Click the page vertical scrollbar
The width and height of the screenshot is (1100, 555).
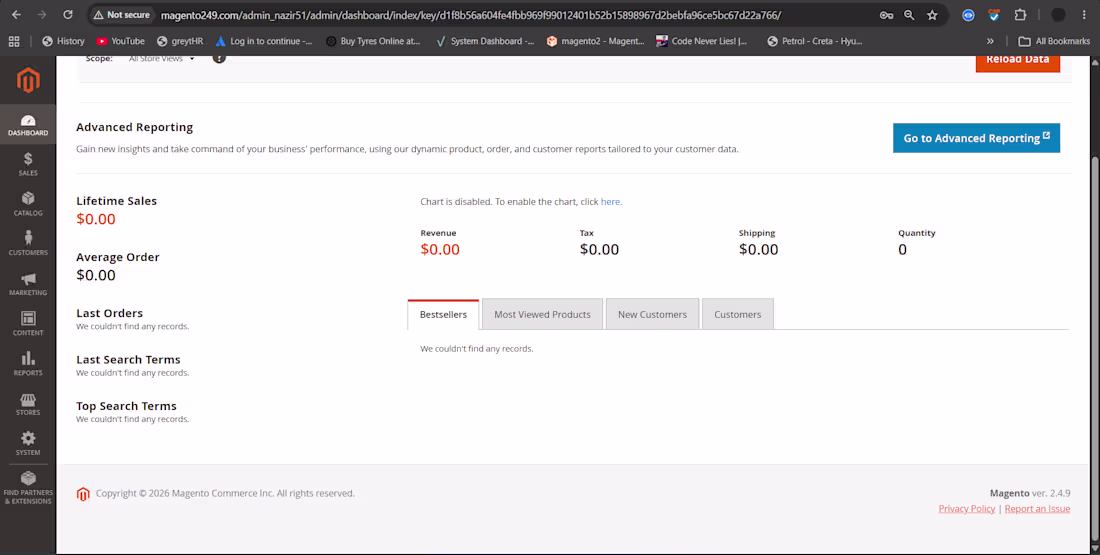(x=1094, y=351)
